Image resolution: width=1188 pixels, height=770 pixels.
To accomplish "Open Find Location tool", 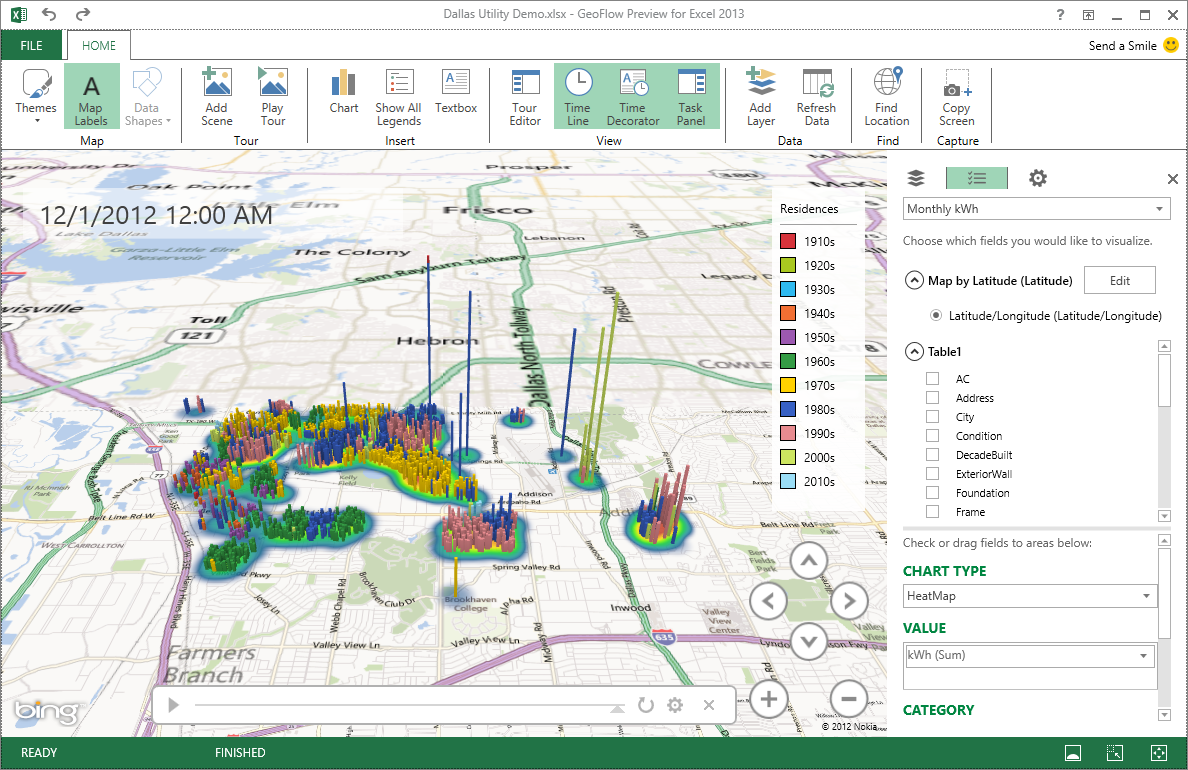I will tap(886, 95).
